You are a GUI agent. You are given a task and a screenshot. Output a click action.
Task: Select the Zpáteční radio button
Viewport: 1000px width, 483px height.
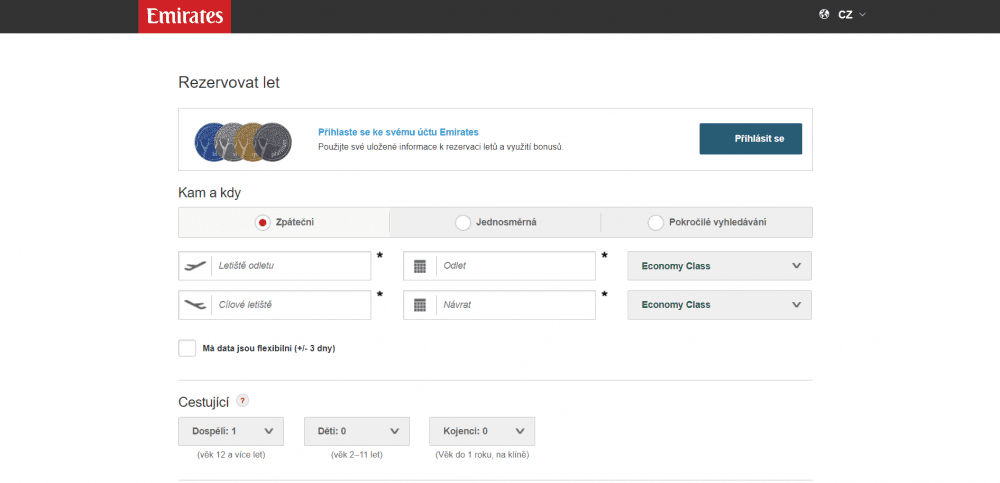click(x=263, y=222)
